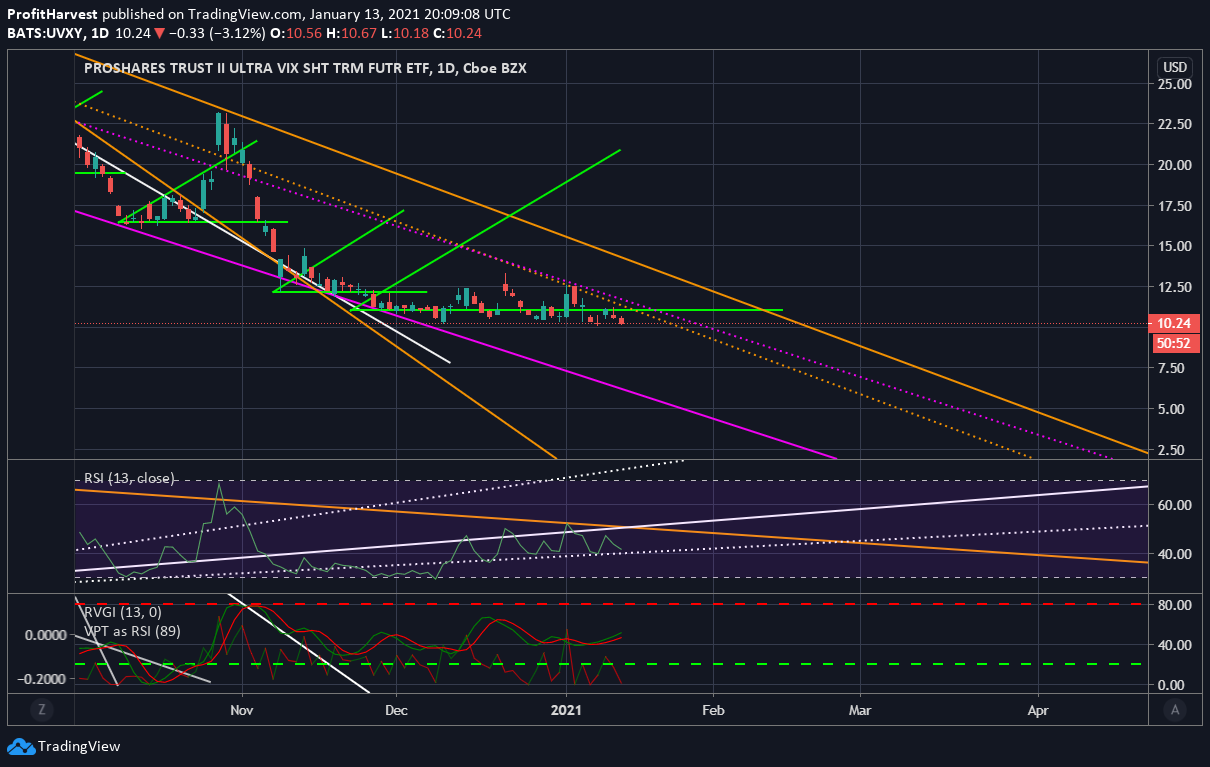Click the Nov label on time axis

click(x=243, y=710)
